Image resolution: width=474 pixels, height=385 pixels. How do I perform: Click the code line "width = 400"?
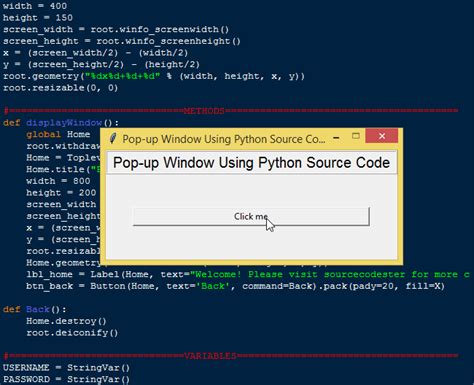35,6
